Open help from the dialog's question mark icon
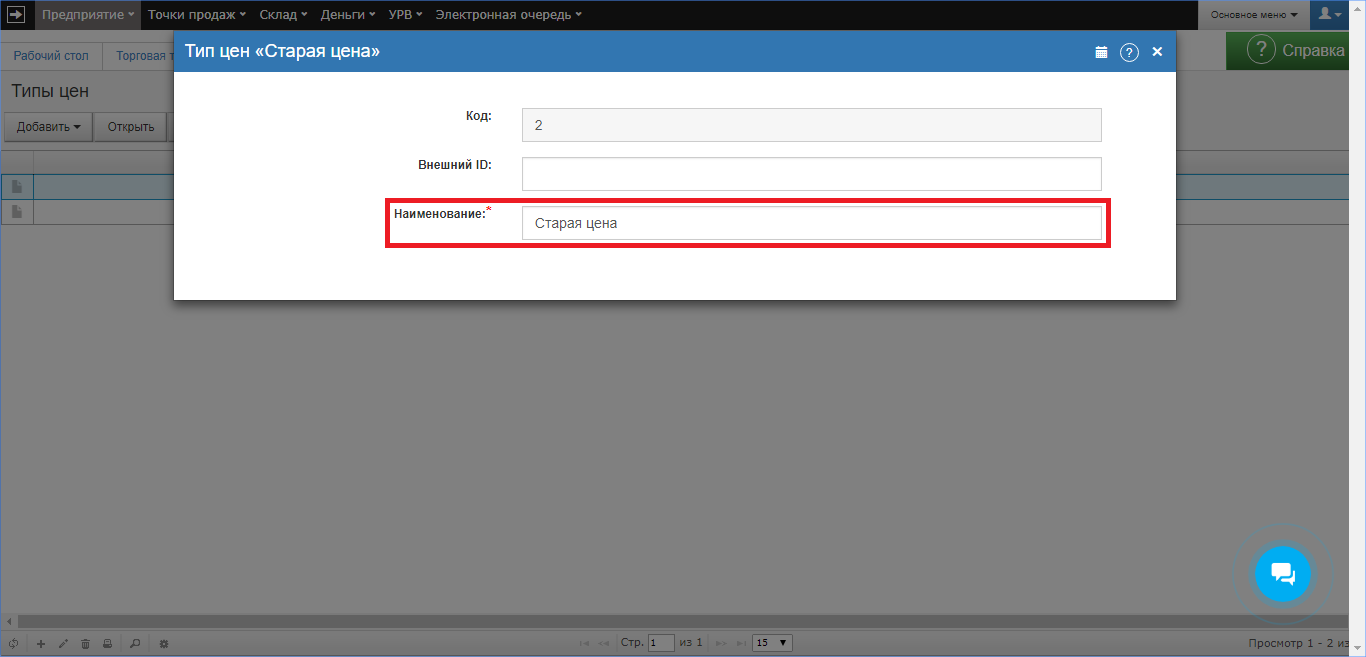 pos(1129,52)
